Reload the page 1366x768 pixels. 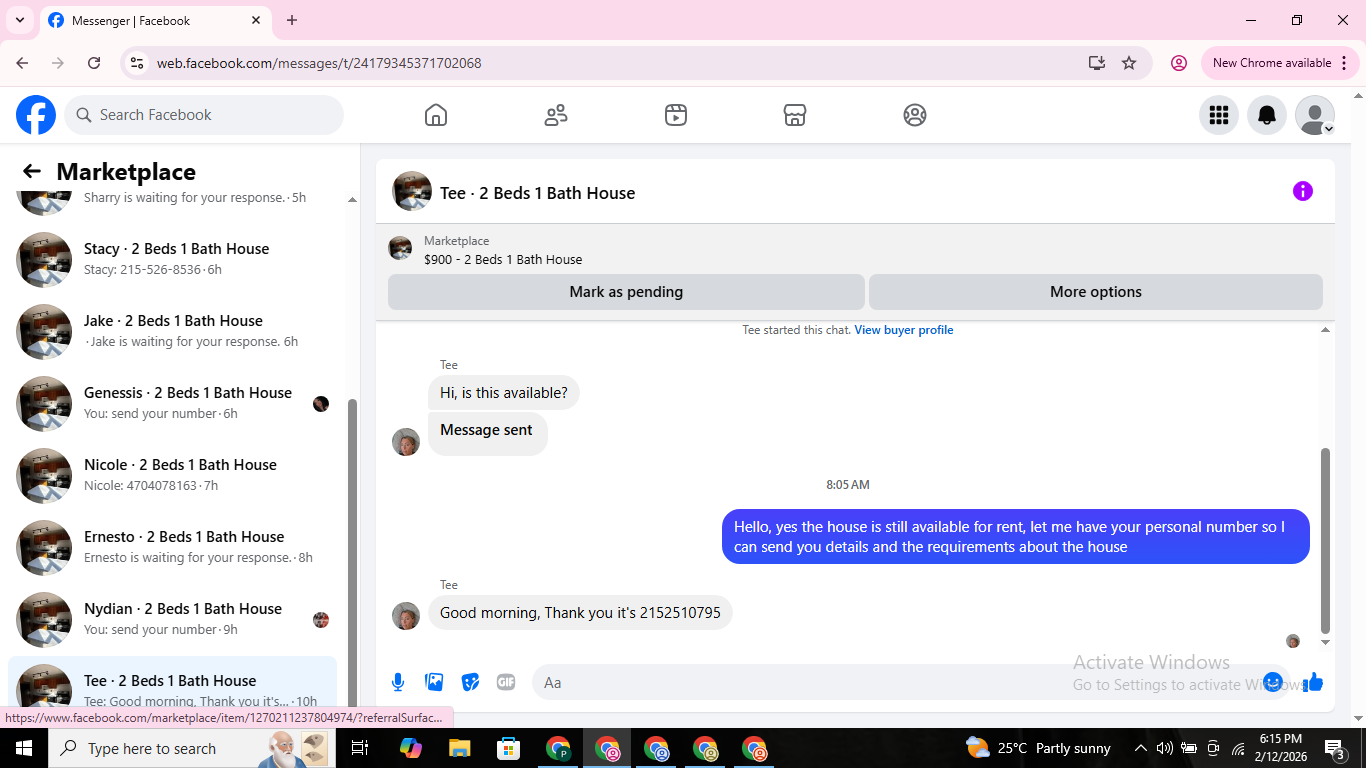[x=94, y=63]
